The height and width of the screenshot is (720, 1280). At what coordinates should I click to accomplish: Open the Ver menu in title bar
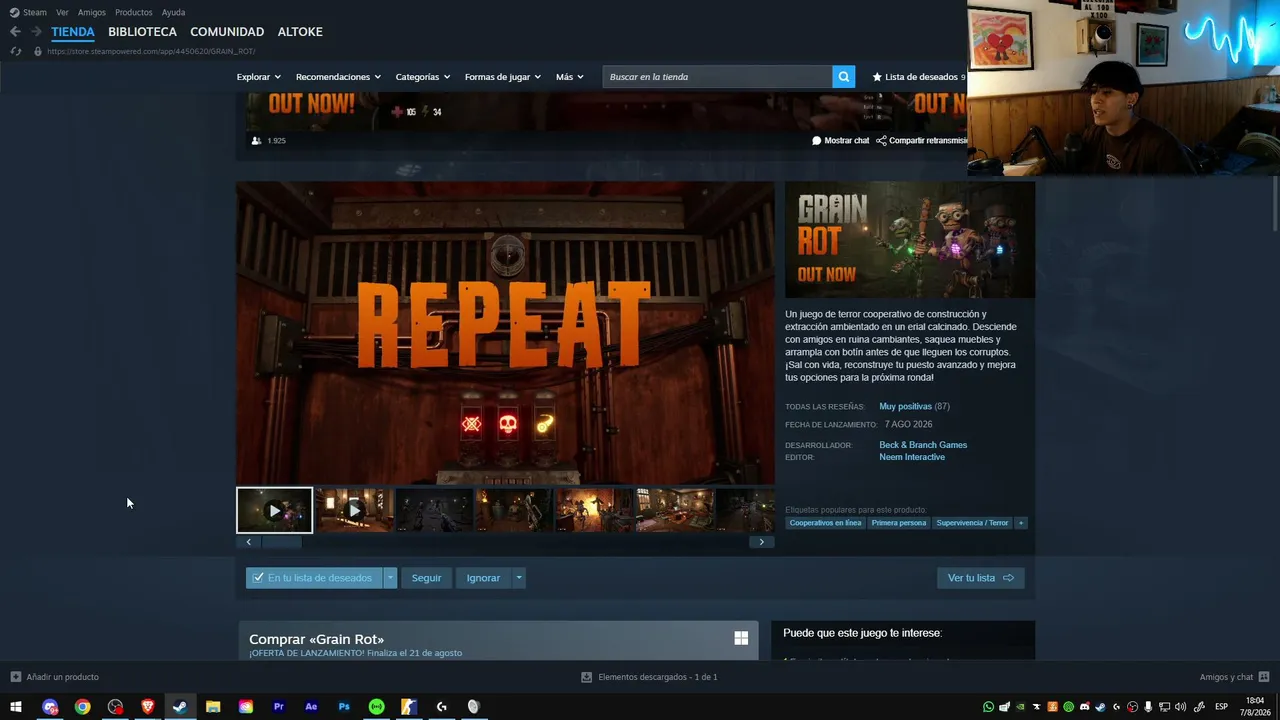click(x=62, y=12)
